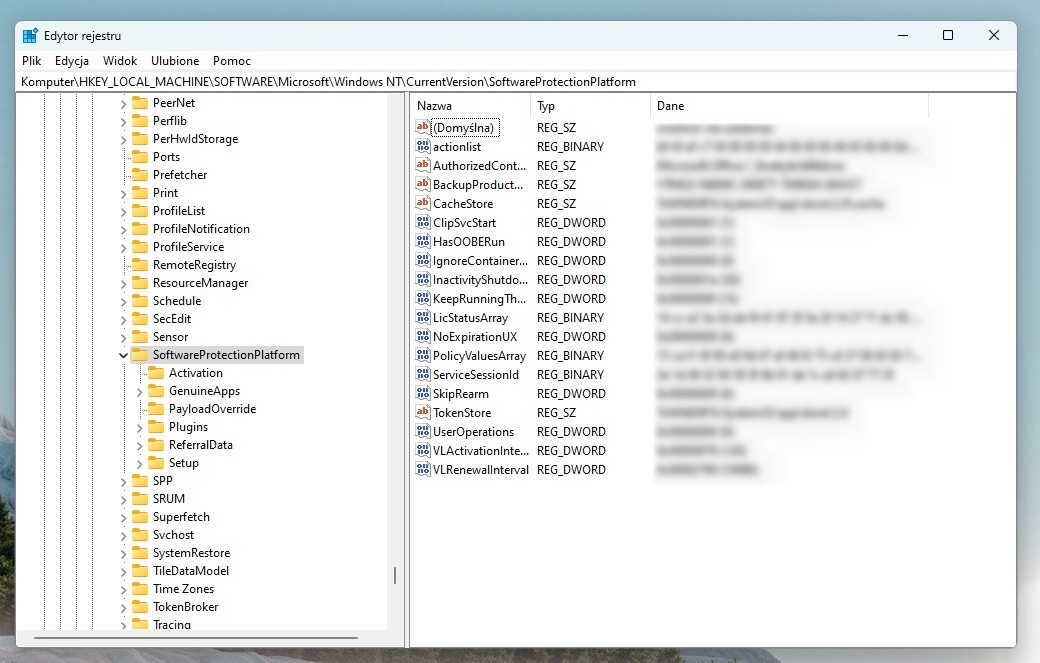Click the DWORD icon beside ClipSvcStart

tap(422, 222)
